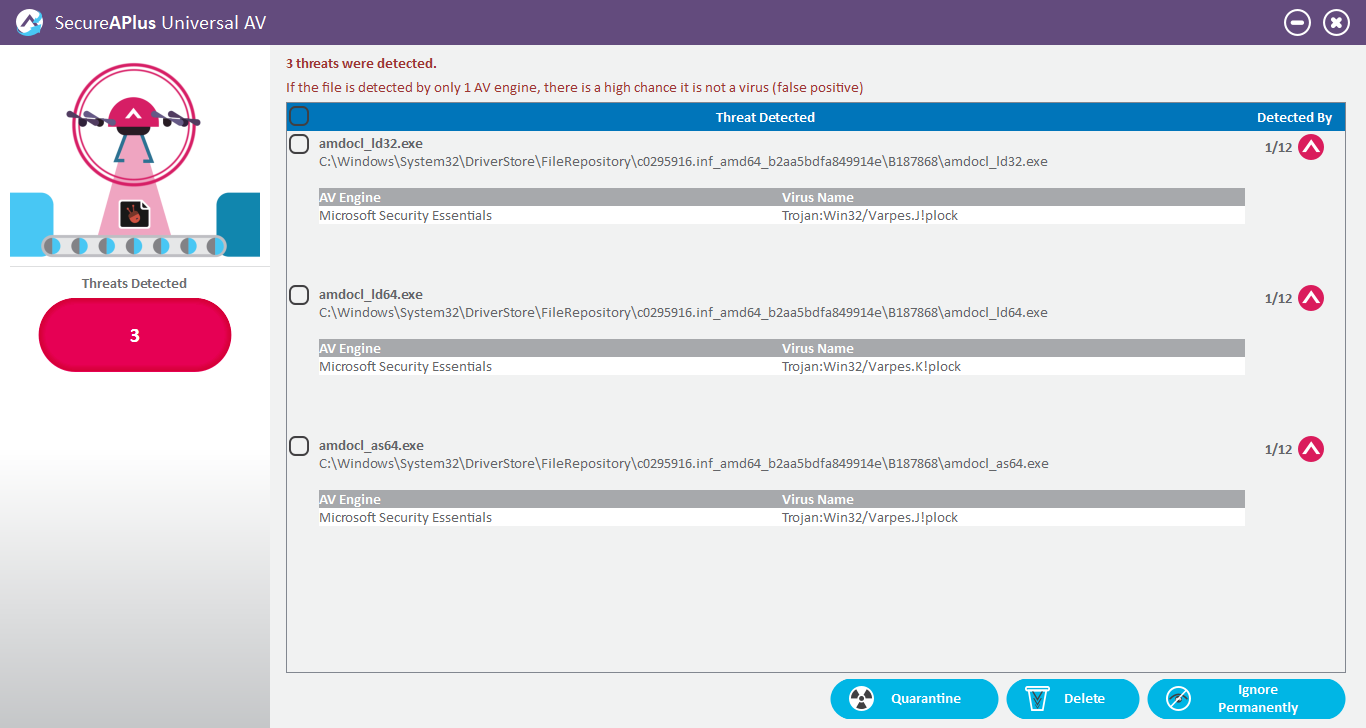
Task: Check the amdocl_as64.exe threat checkbox
Action: click(x=299, y=446)
